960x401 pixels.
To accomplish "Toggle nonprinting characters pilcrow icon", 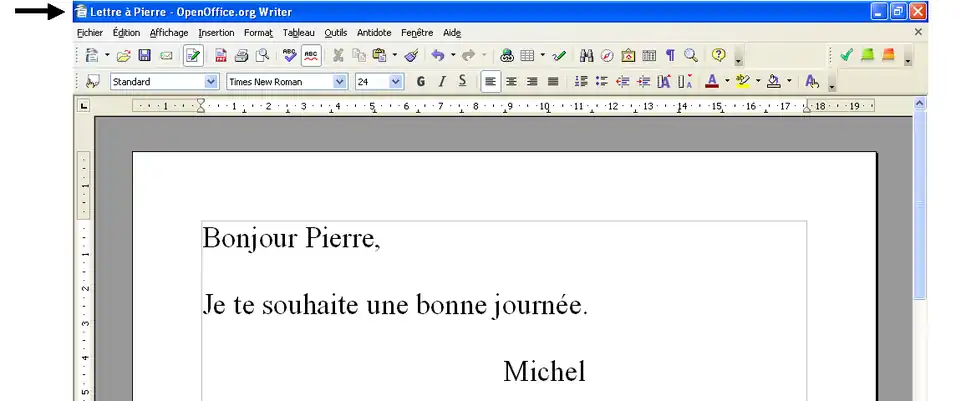I will (670, 56).
